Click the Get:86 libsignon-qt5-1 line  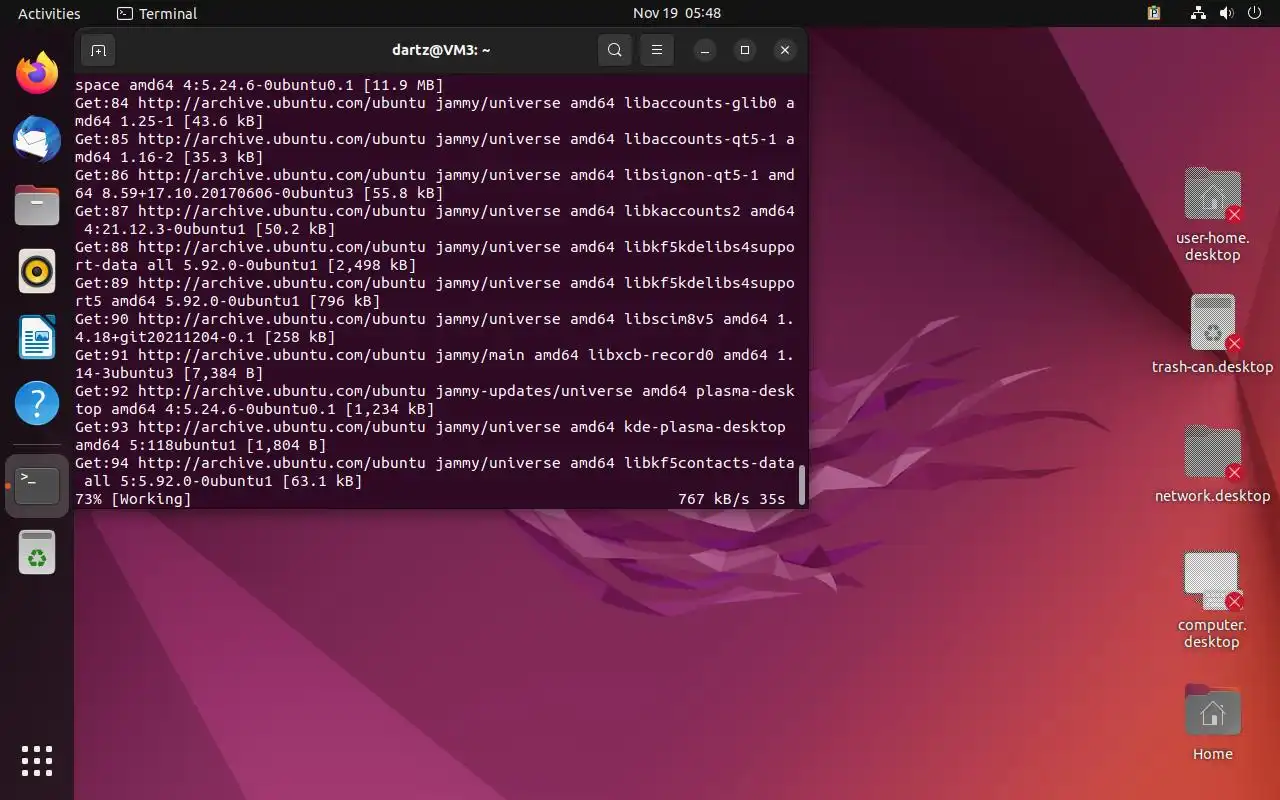(435, 184)
